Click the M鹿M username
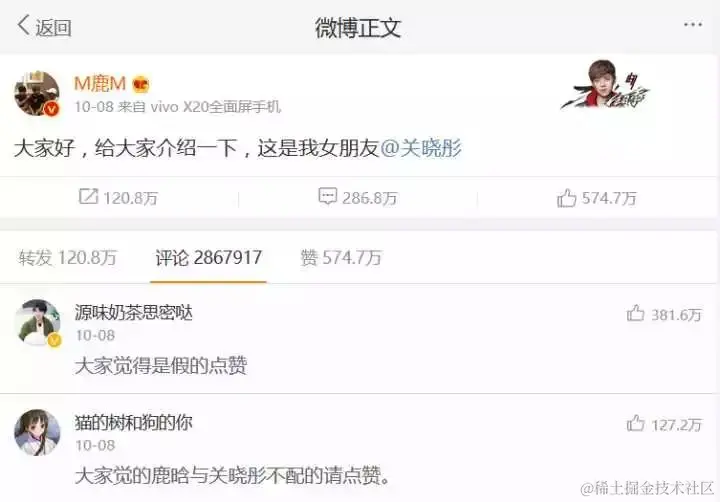Screen dimensions: 720x502 tap(100, 84)
